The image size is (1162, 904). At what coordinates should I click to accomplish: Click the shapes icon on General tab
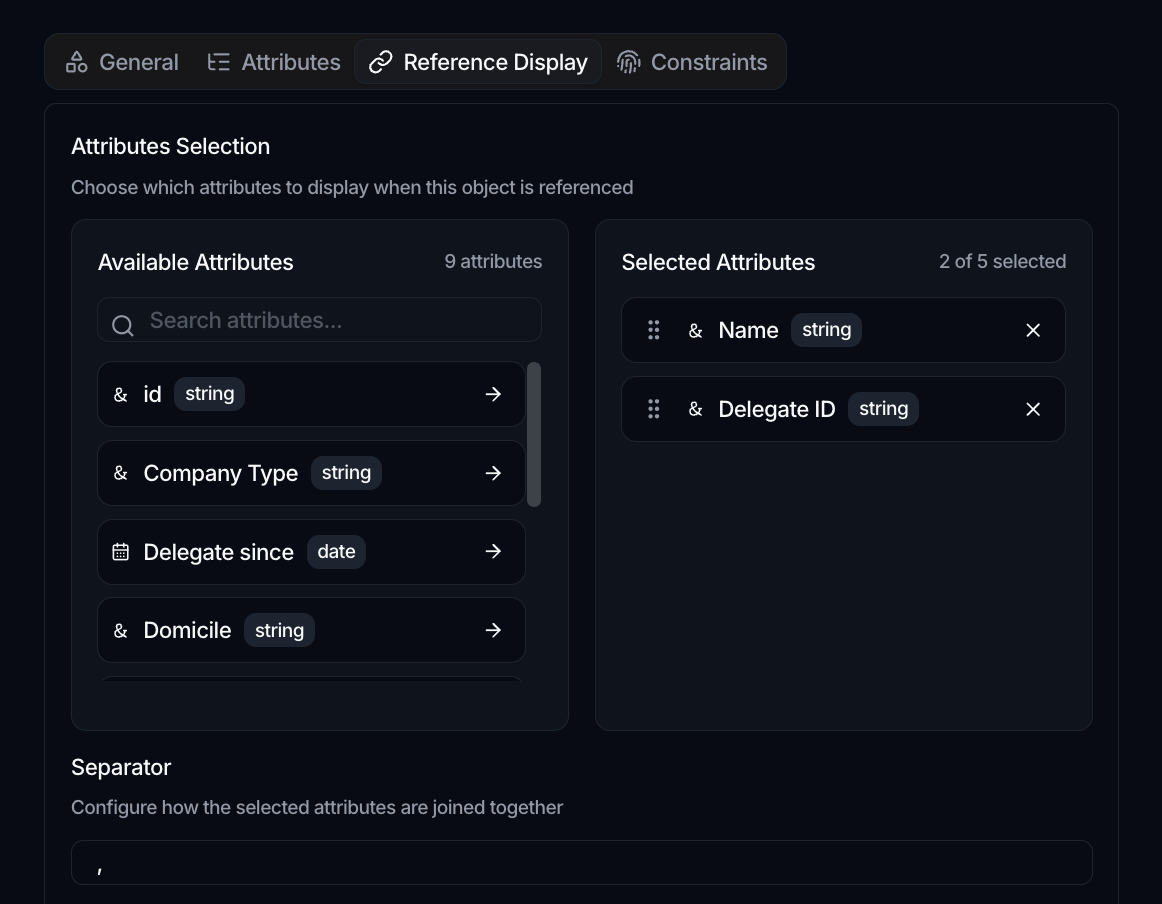(76, 62)
